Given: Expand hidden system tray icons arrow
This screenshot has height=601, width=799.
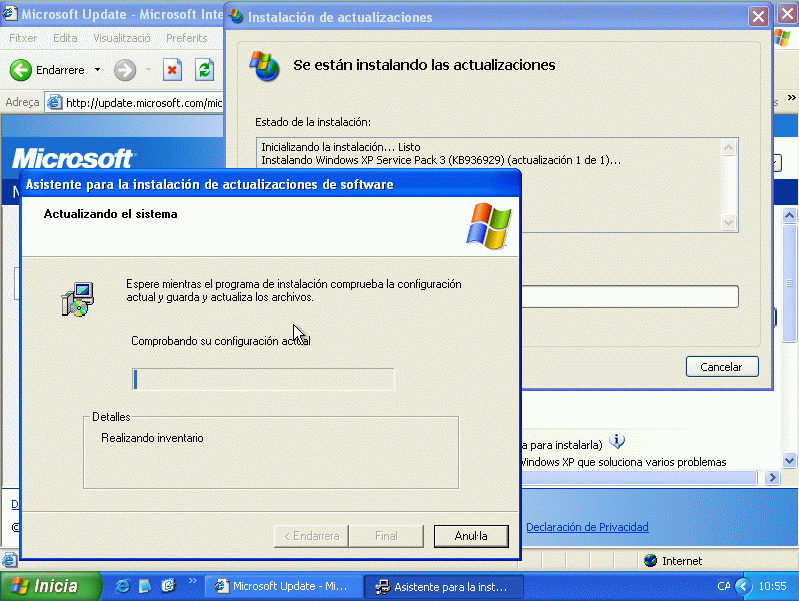Looking at the screenshot, I should 743,586.
